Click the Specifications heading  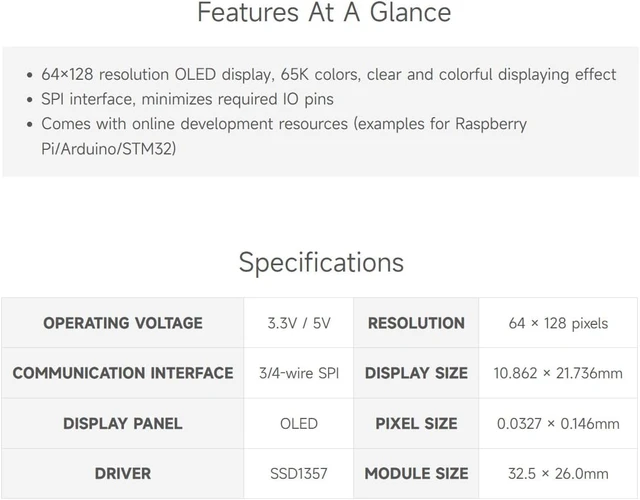pos(321,262)
